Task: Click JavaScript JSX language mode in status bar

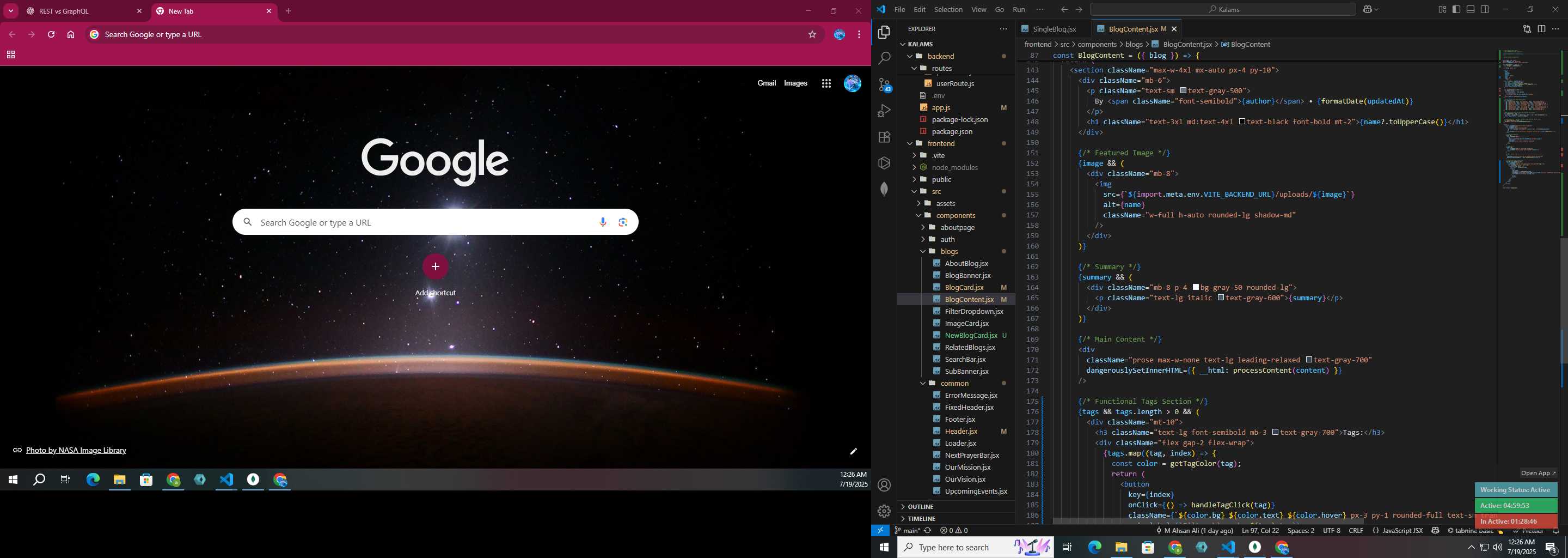Action: (1402, 531)
